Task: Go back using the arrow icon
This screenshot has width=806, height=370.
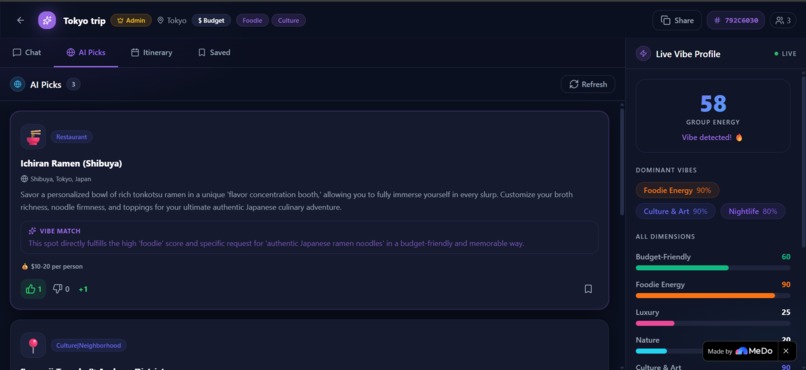Action: pyautogui.click(x=21, y=20)
